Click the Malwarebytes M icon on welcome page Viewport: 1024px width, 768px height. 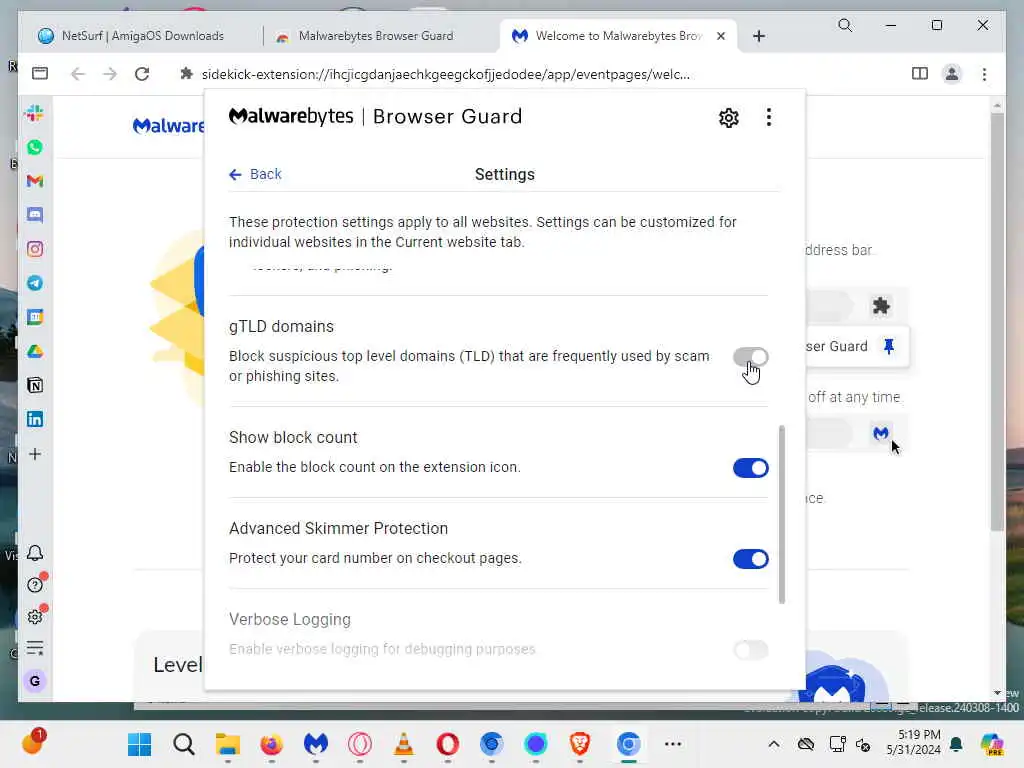point(880,433)
